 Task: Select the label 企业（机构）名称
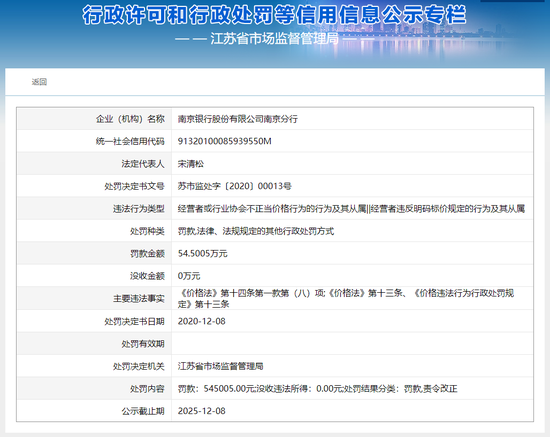(130, 119)
